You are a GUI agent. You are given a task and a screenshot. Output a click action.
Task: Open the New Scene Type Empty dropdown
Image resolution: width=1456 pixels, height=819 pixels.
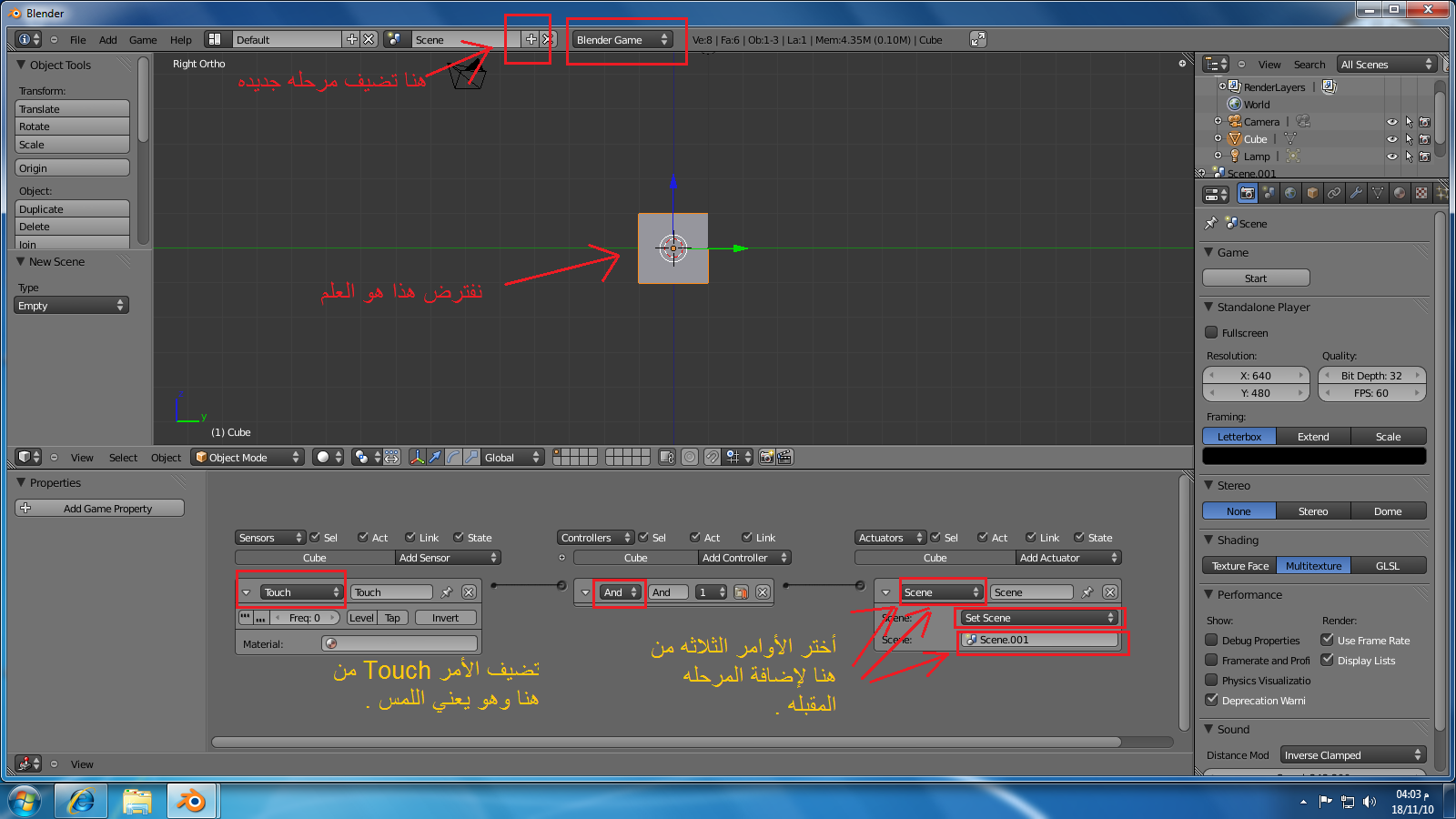pyautogui.click(x=72, y=306)
